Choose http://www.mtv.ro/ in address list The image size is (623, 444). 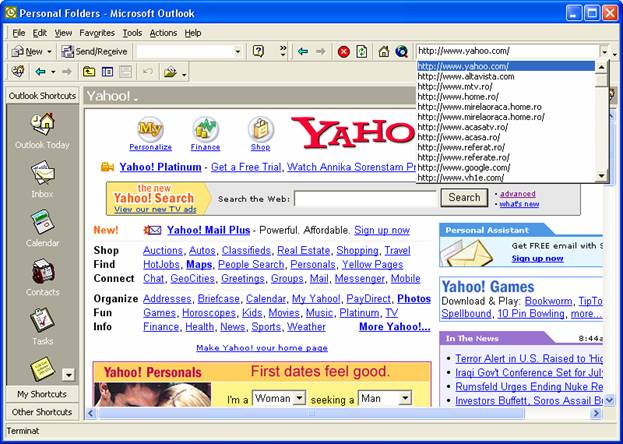pos(506,87)
